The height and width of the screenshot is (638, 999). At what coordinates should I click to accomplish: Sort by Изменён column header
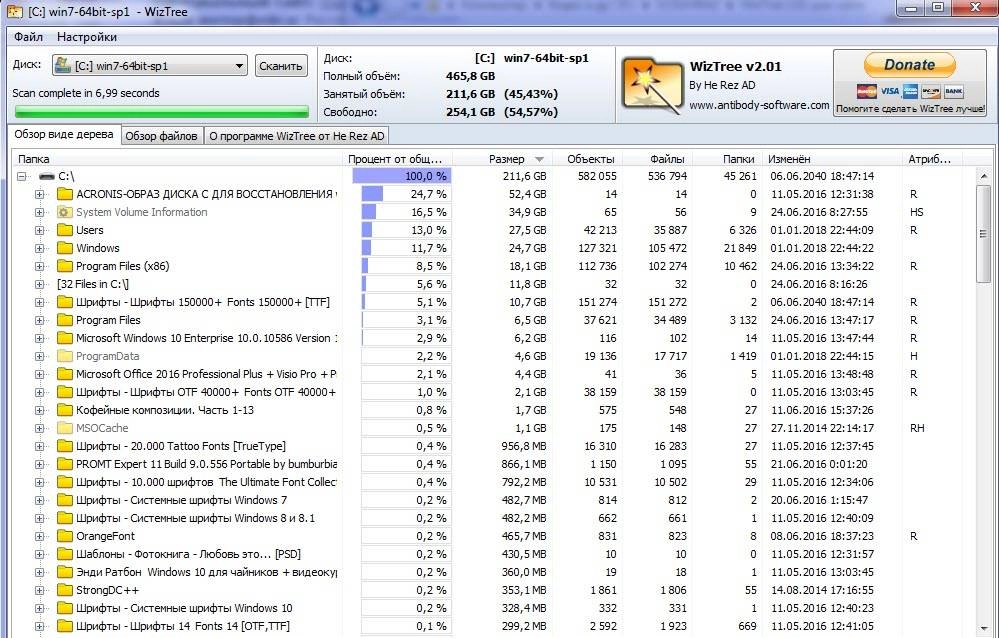(x=833, y=159)
